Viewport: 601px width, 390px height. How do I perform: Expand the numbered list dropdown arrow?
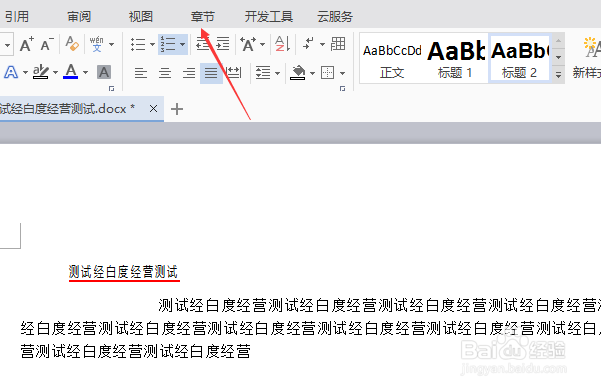182,44
